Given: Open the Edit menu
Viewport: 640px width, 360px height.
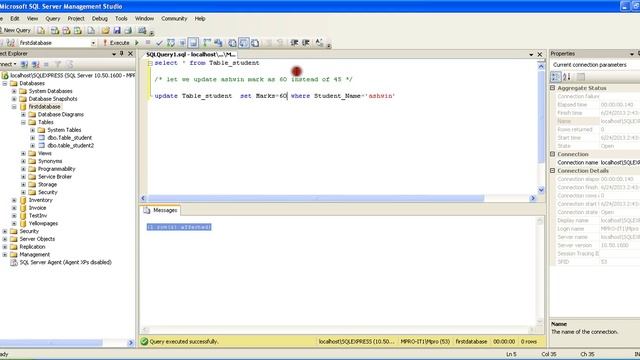Looking at the screenshot, I should click(15, 19).
